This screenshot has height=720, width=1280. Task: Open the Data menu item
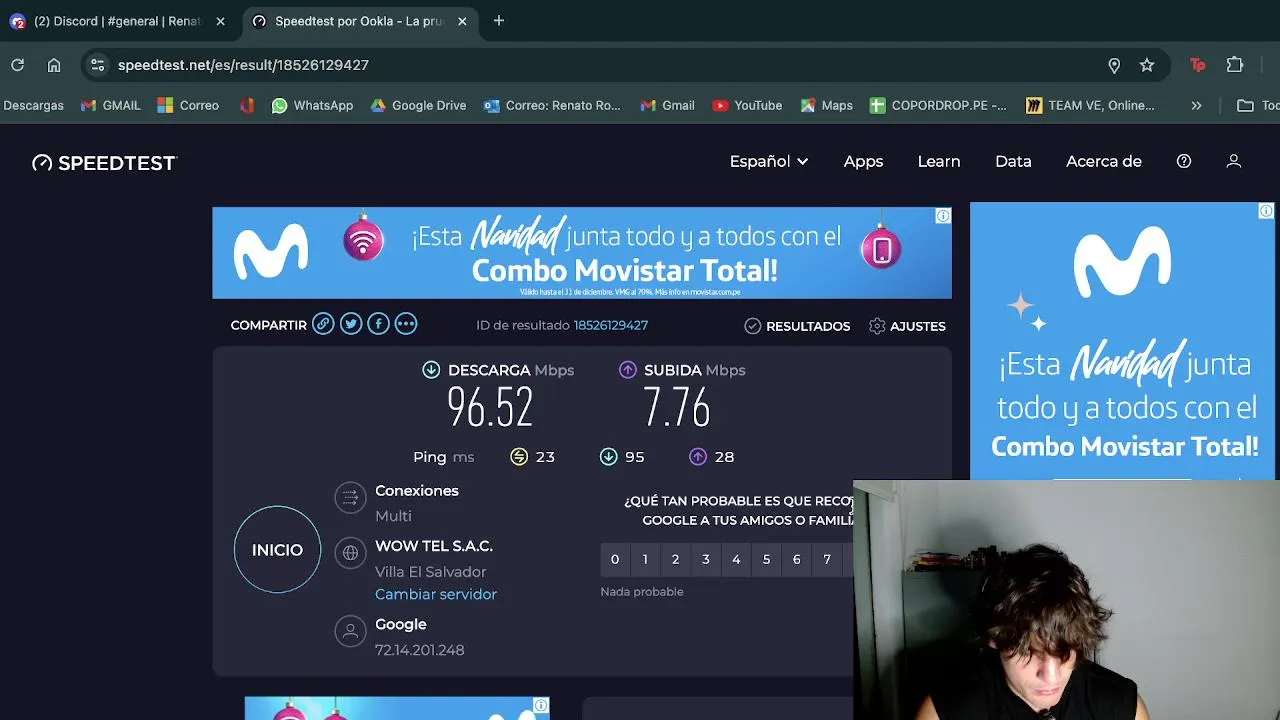[x=1013, y=161]
